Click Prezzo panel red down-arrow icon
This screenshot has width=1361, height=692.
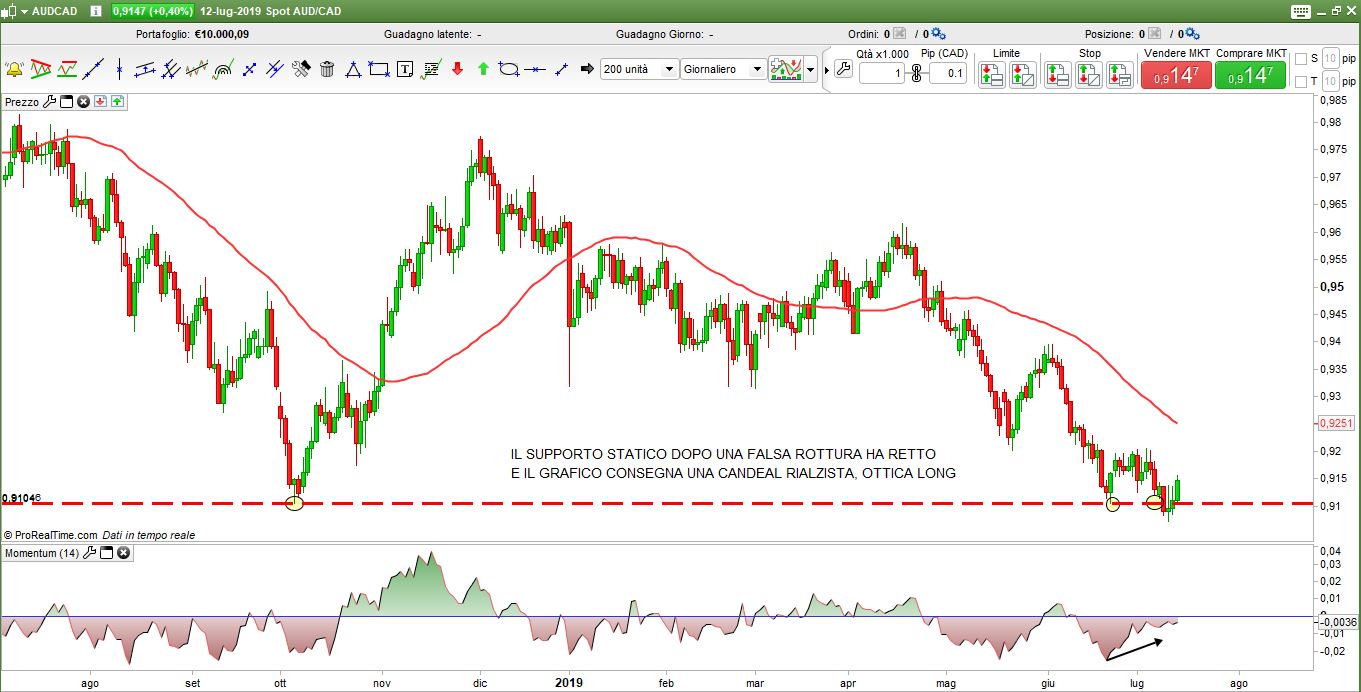[x=101, y=102]
